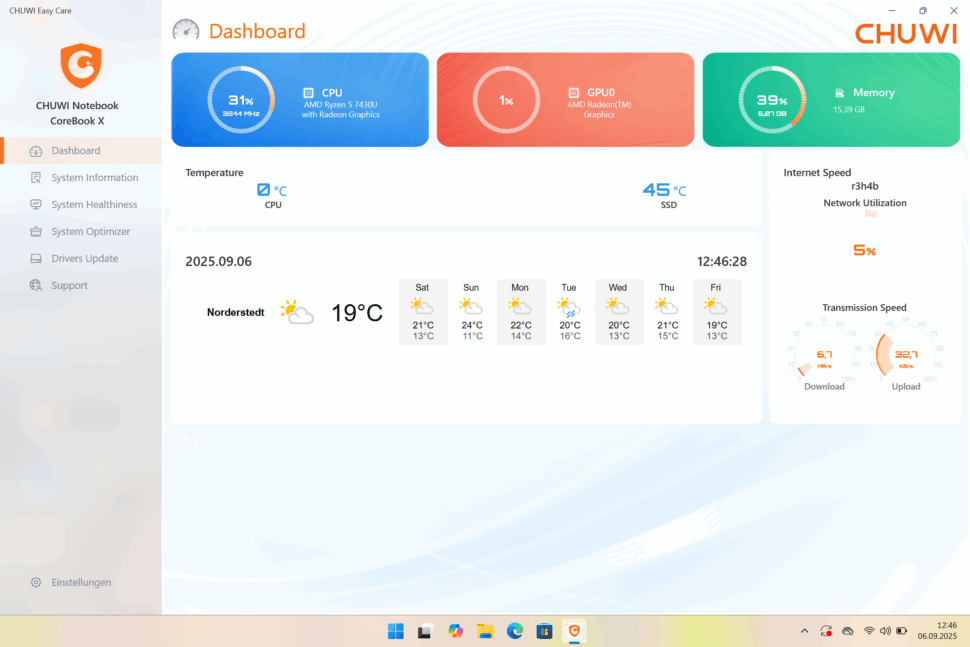This screenshot has width=970, height=647.
Task: Click the Support globe icon
Action: (36, 285)
